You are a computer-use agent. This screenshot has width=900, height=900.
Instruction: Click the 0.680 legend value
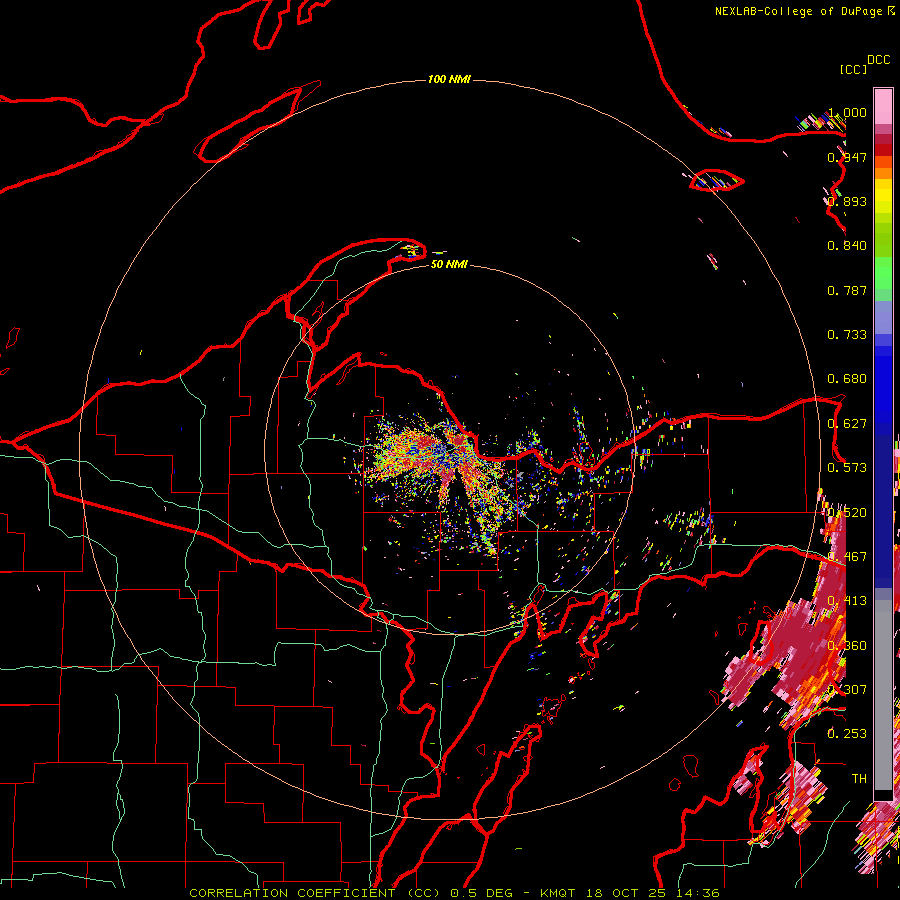(x=847, y=379)
